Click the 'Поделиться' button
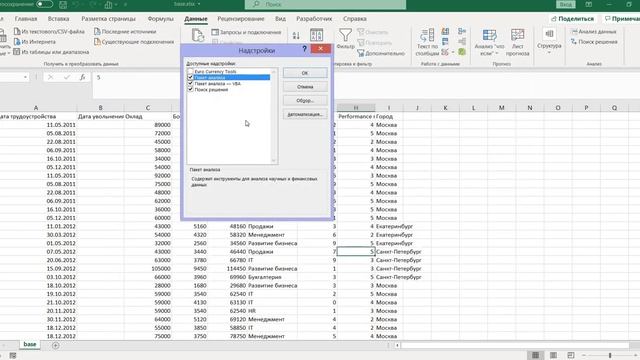 pyautogui.click(x=572, y=19)
